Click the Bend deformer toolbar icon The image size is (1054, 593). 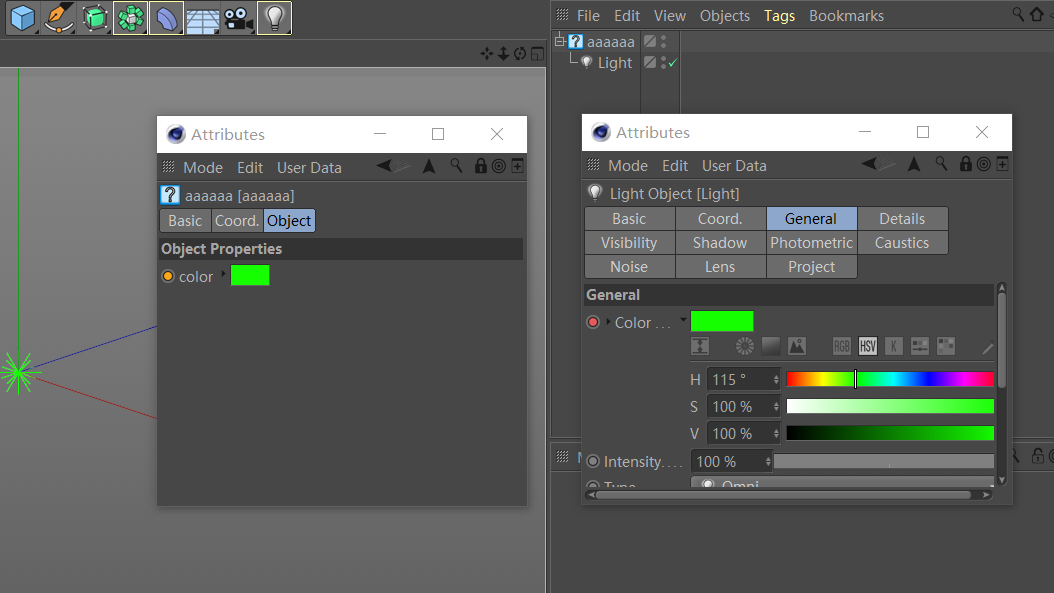tap(166, 17)
